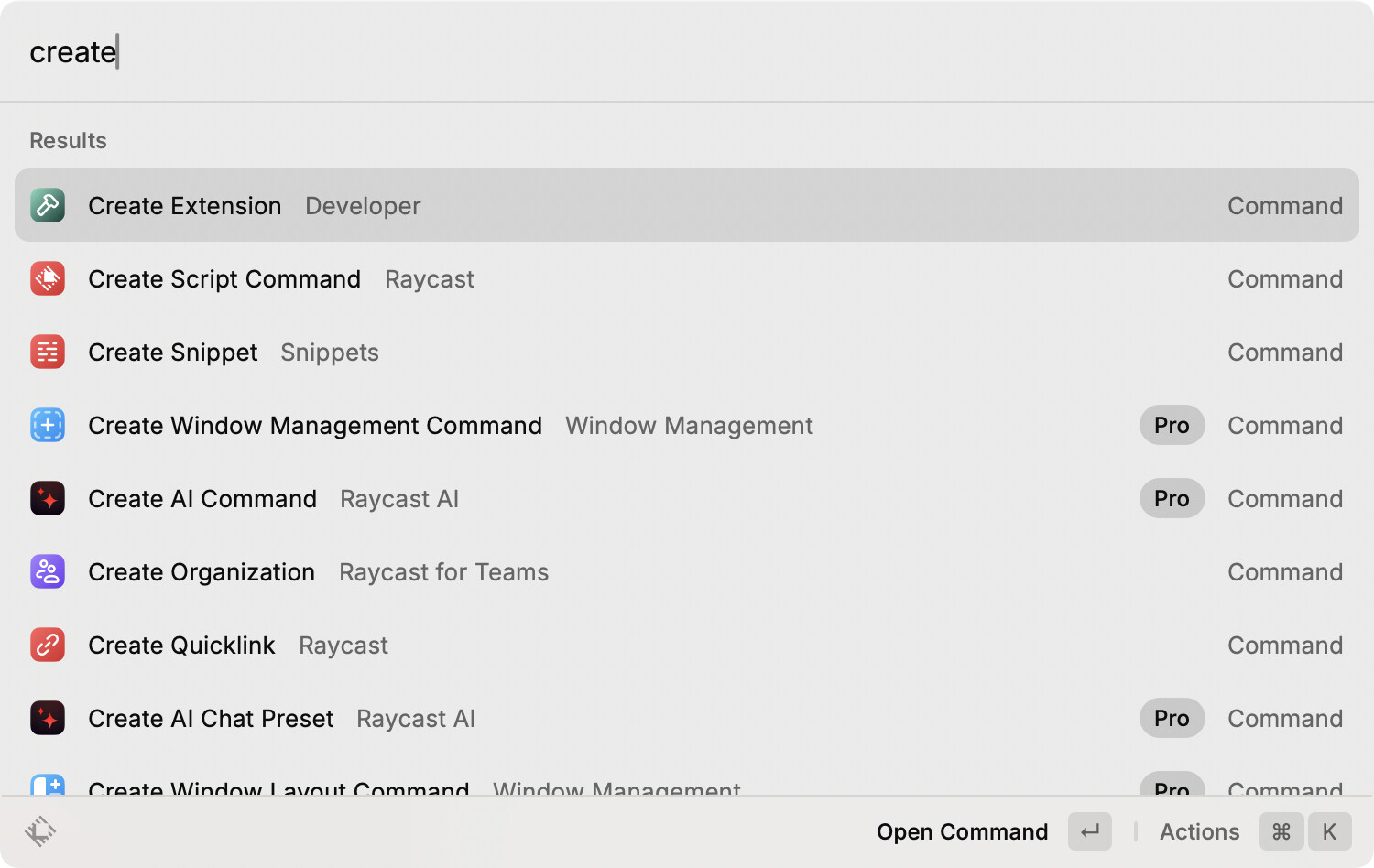Select the Create Extension result
Image resolution: width=1374 pixels, height=868 pixels.
click(687, 205)
